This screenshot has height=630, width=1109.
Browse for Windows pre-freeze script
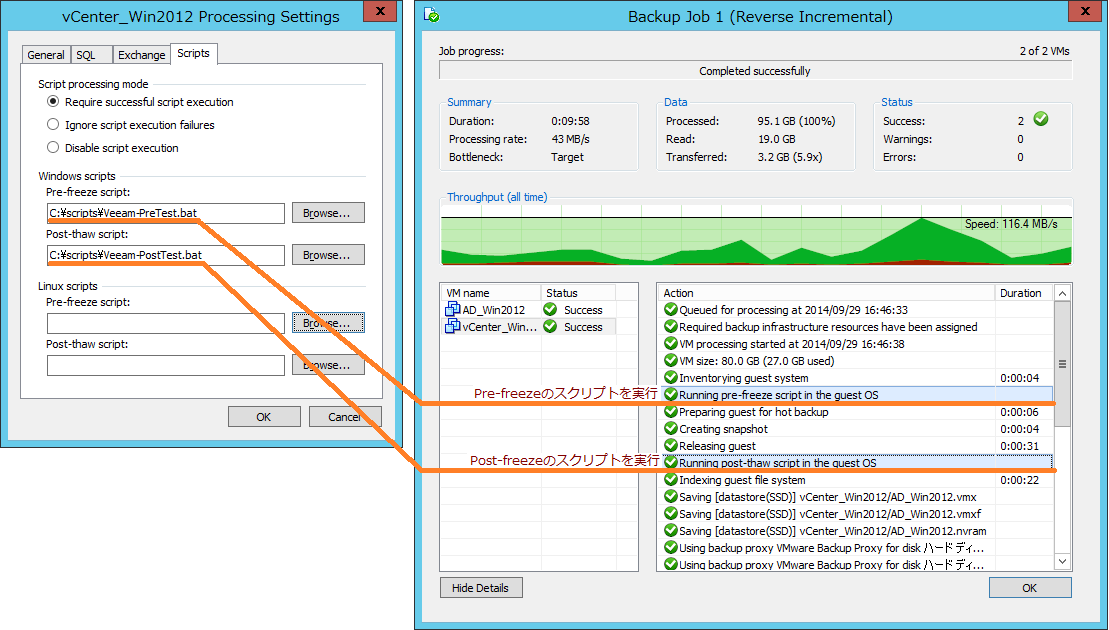[x=328, y=213]
